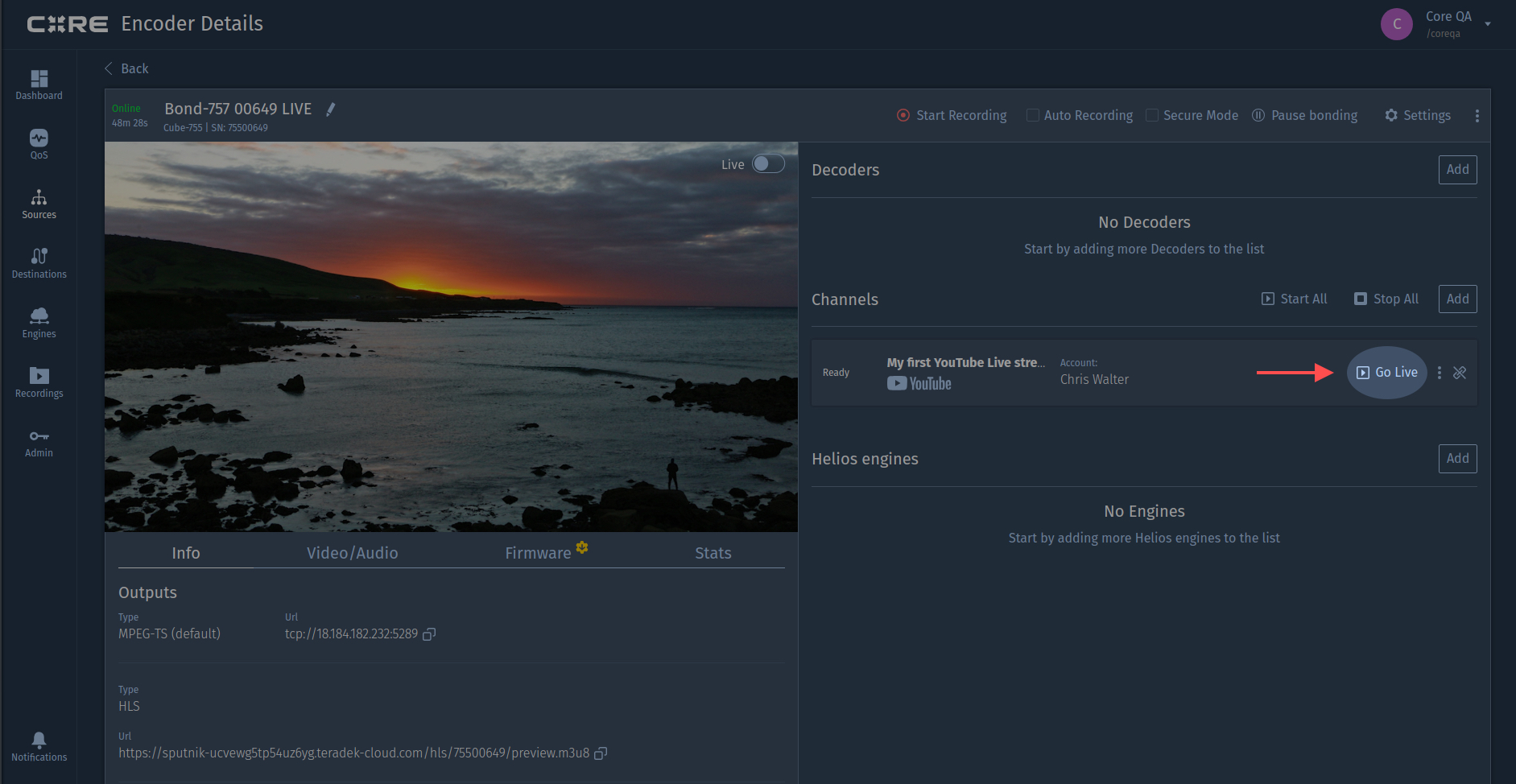Switch to the Stats tab
Screen dimensions: 1516x784
click(x=713, y=553)
